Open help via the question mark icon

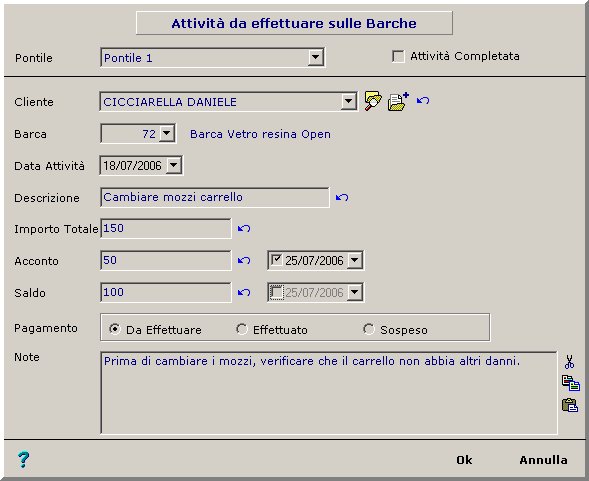[23, 459]
